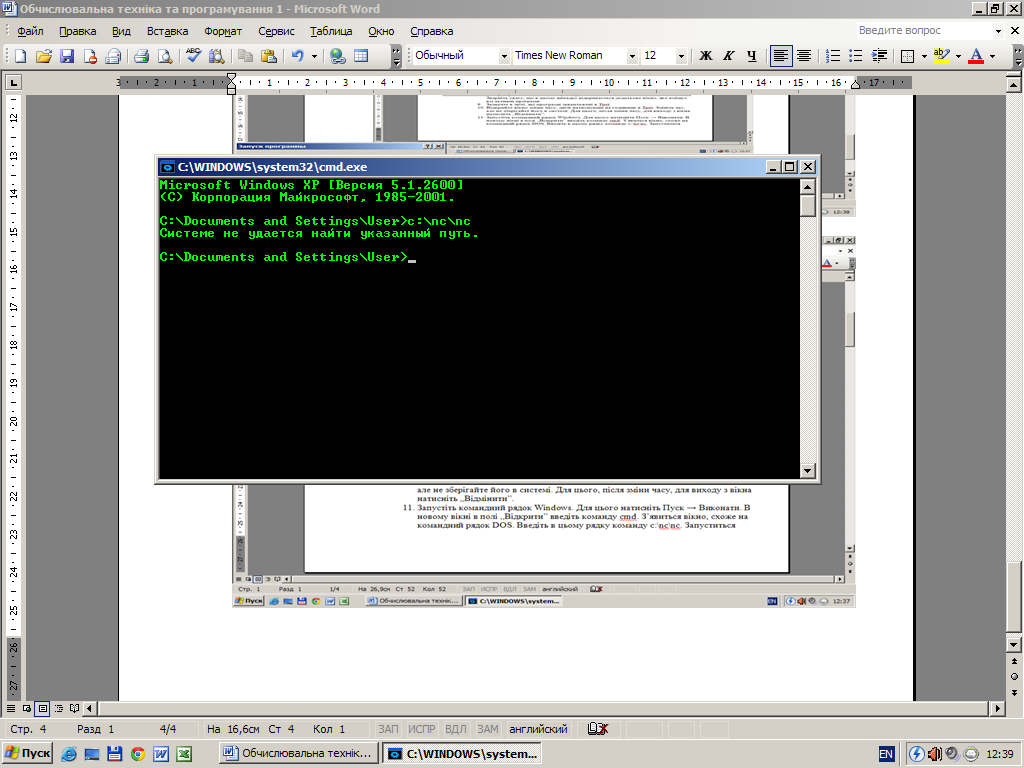
Task: Toggle ИСПР track changes in status bar
Action: coord(422,729)
